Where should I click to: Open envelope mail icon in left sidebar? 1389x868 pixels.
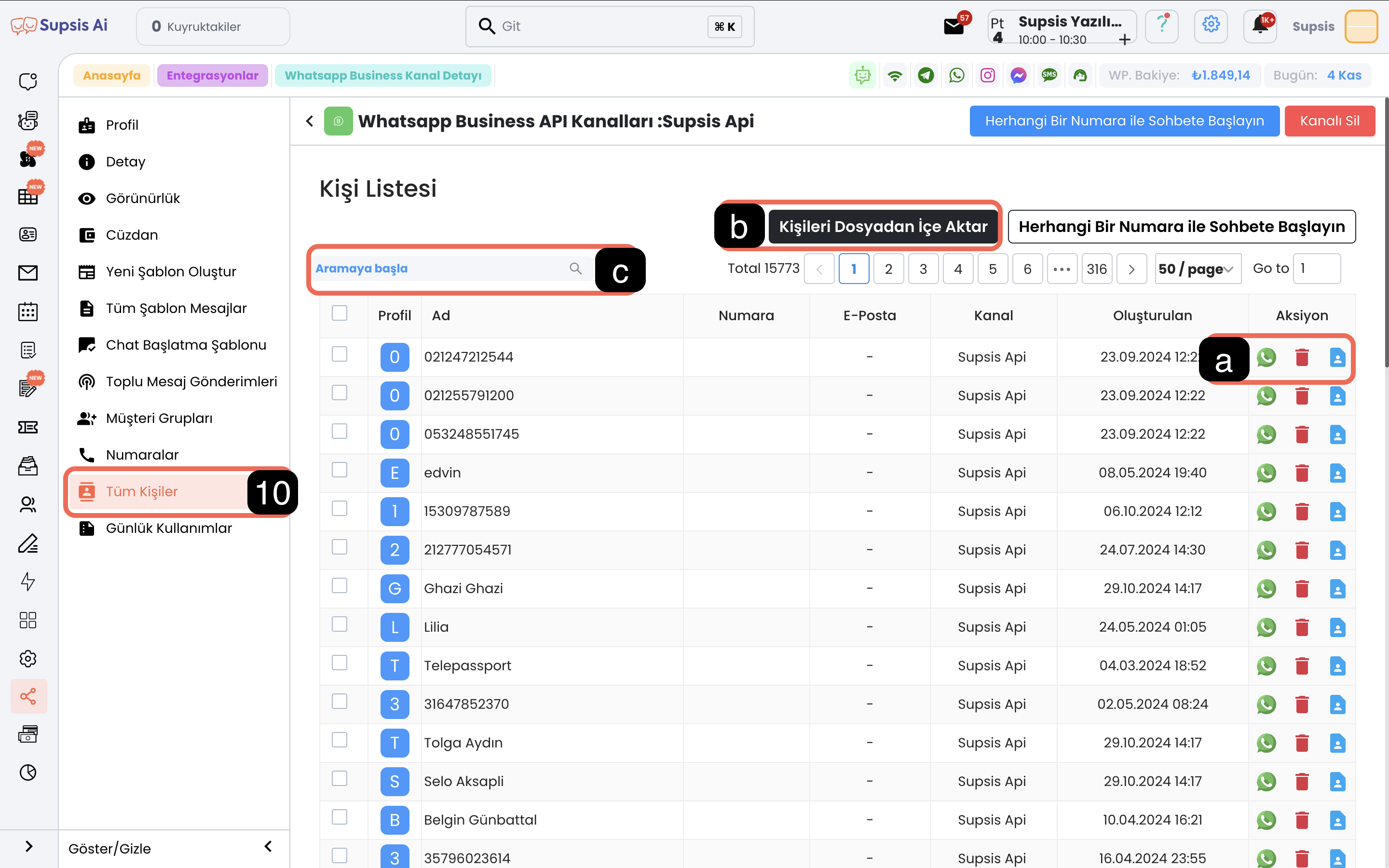(x=28, y=273)
